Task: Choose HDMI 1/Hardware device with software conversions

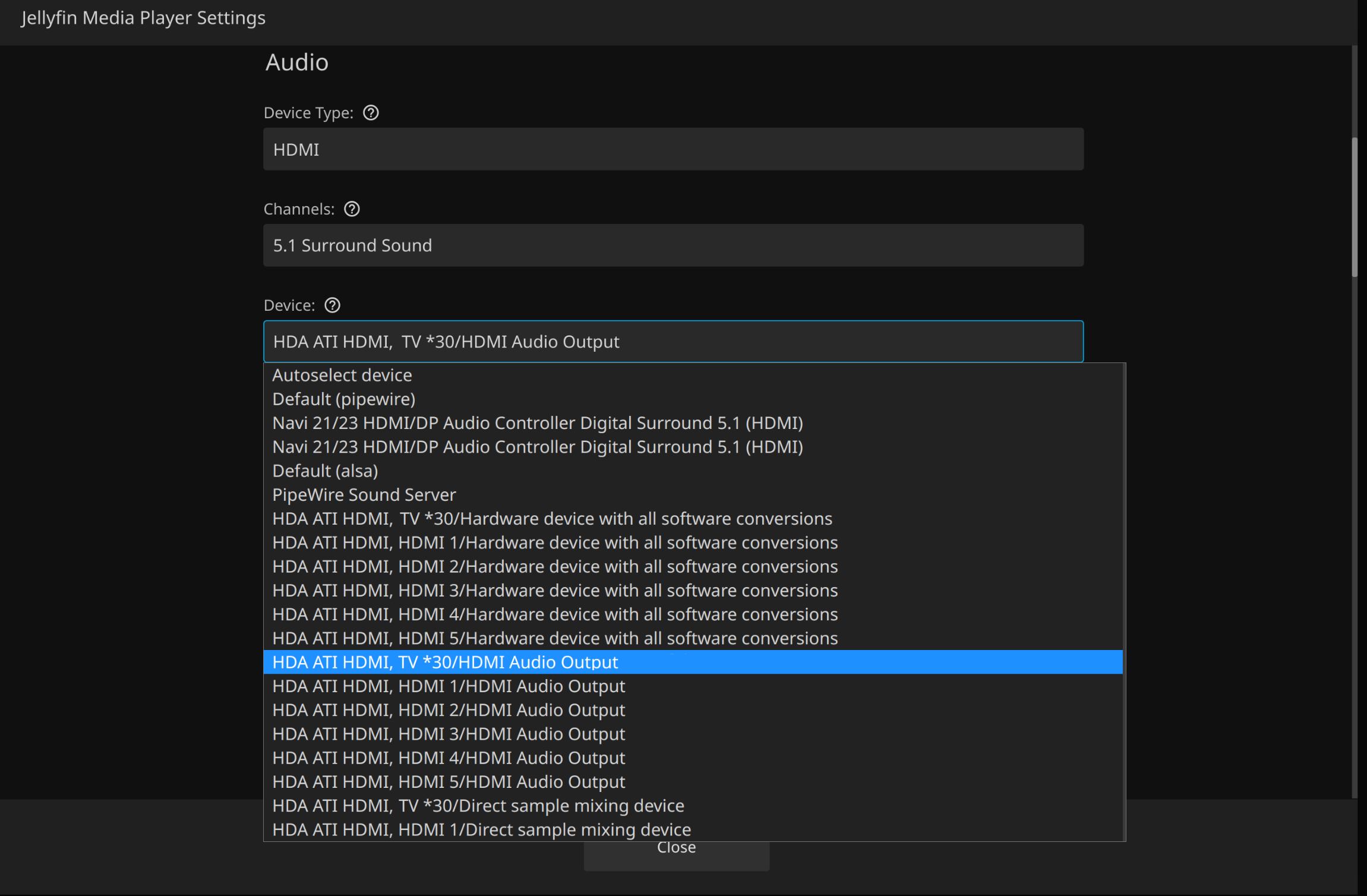Action: 555,543
